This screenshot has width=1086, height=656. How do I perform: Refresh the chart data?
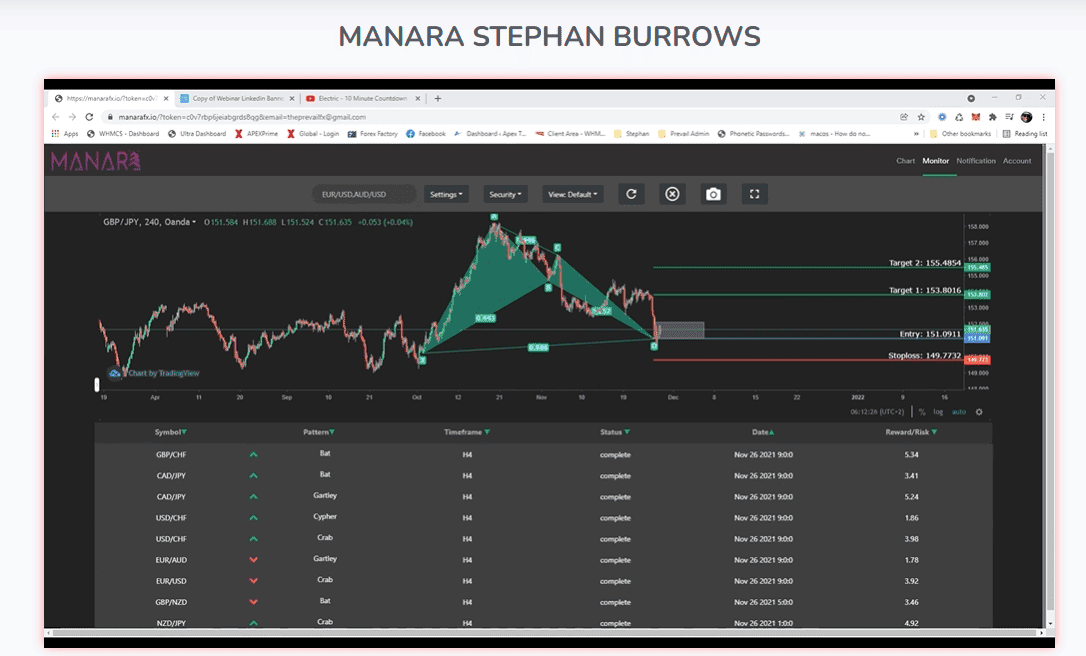630,194
